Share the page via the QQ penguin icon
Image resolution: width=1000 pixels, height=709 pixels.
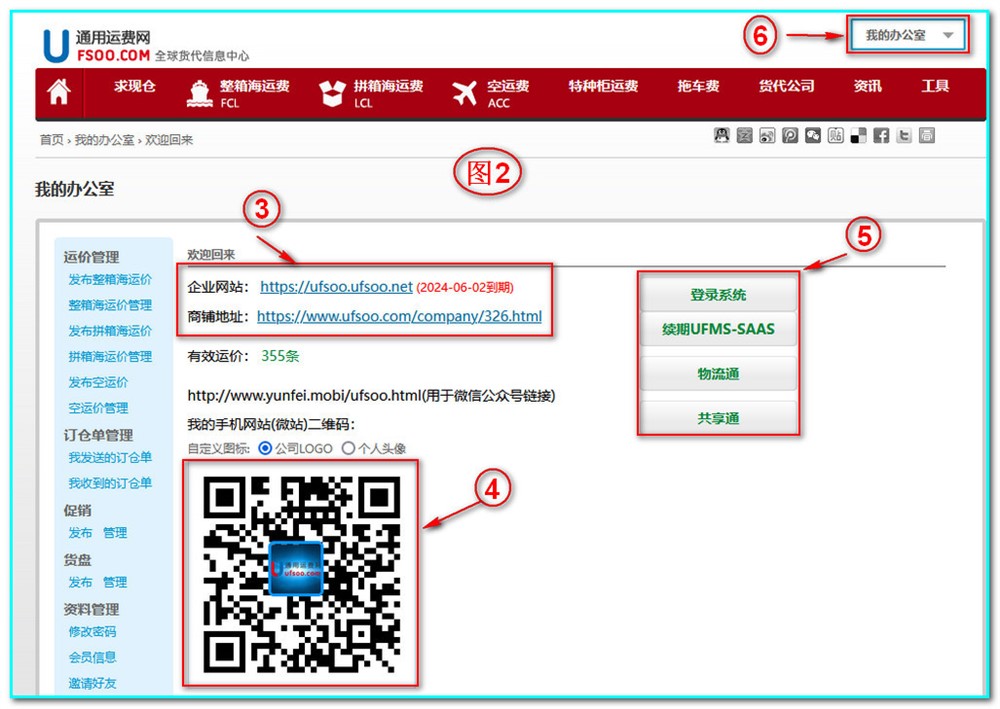coord(721,136)
